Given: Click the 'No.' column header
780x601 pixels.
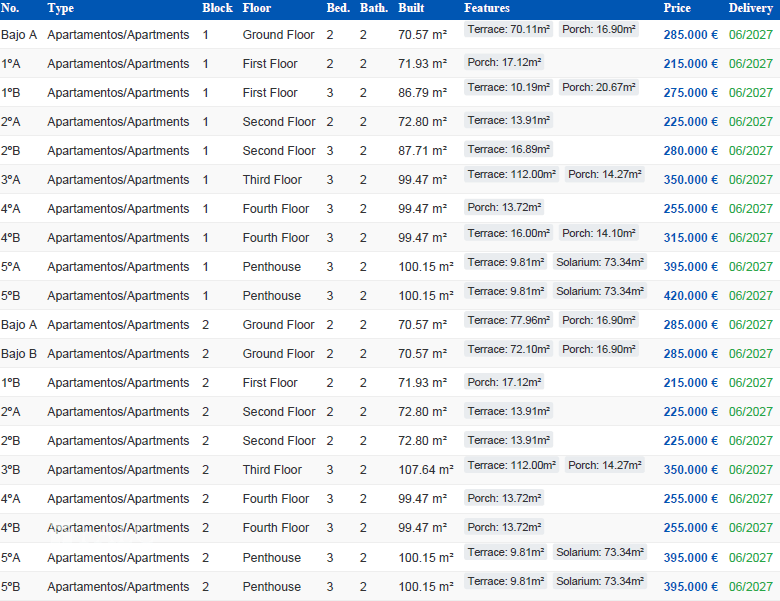Looking at the screenshot, I should point(10,8).
